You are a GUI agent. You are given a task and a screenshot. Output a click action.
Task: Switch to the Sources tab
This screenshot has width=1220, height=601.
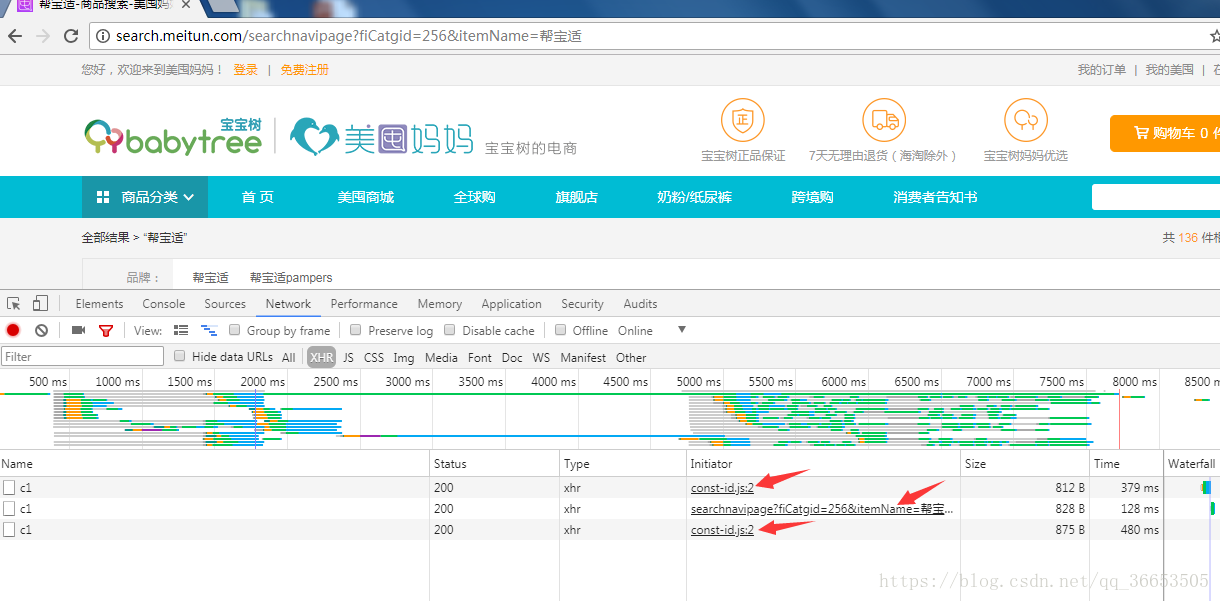click(225, 304)
